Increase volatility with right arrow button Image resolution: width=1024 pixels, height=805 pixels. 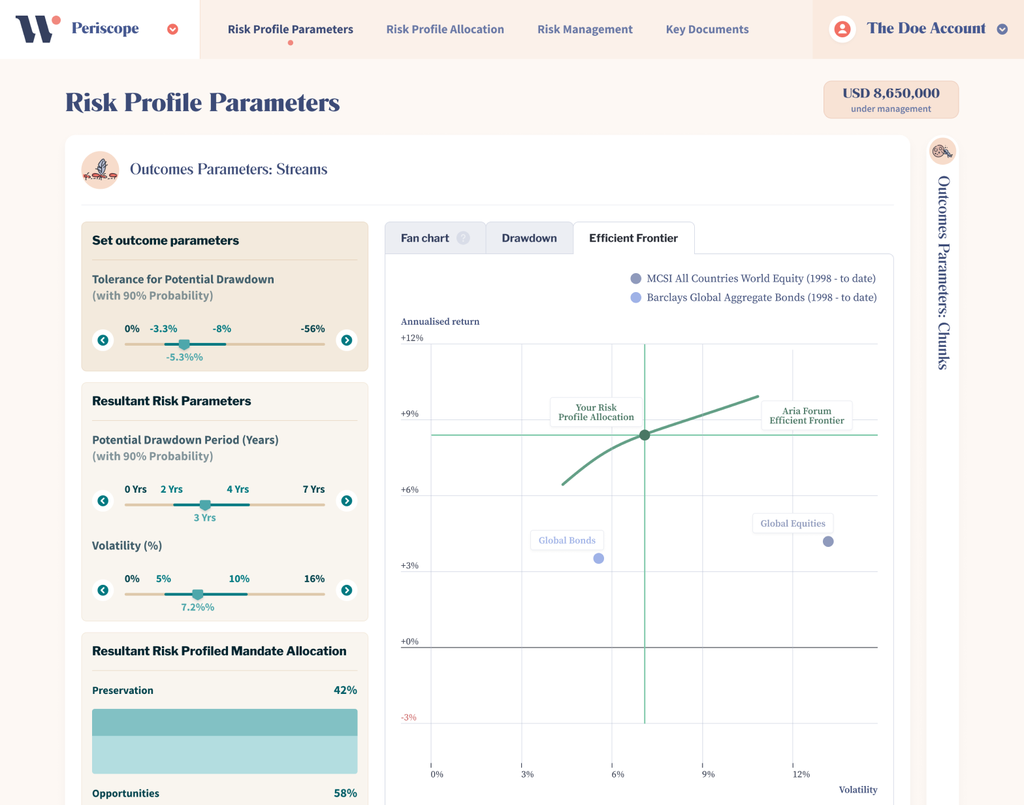tap(346, 590)
